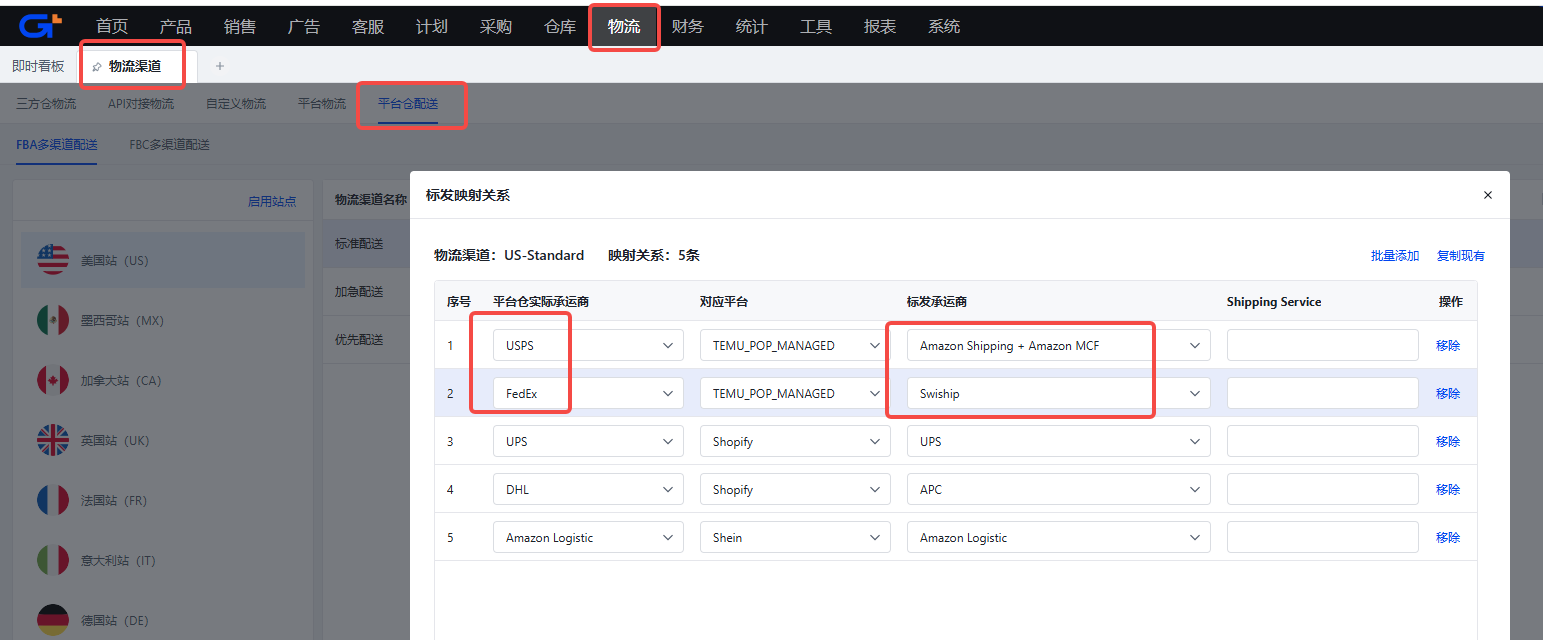Click 移除 for the Shein row

pos(1448,537)
